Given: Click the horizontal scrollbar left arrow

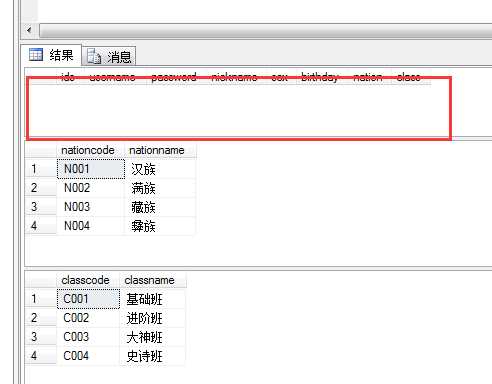Looking at the screenshot, I should pyautogui.click(x=29, y=30).
